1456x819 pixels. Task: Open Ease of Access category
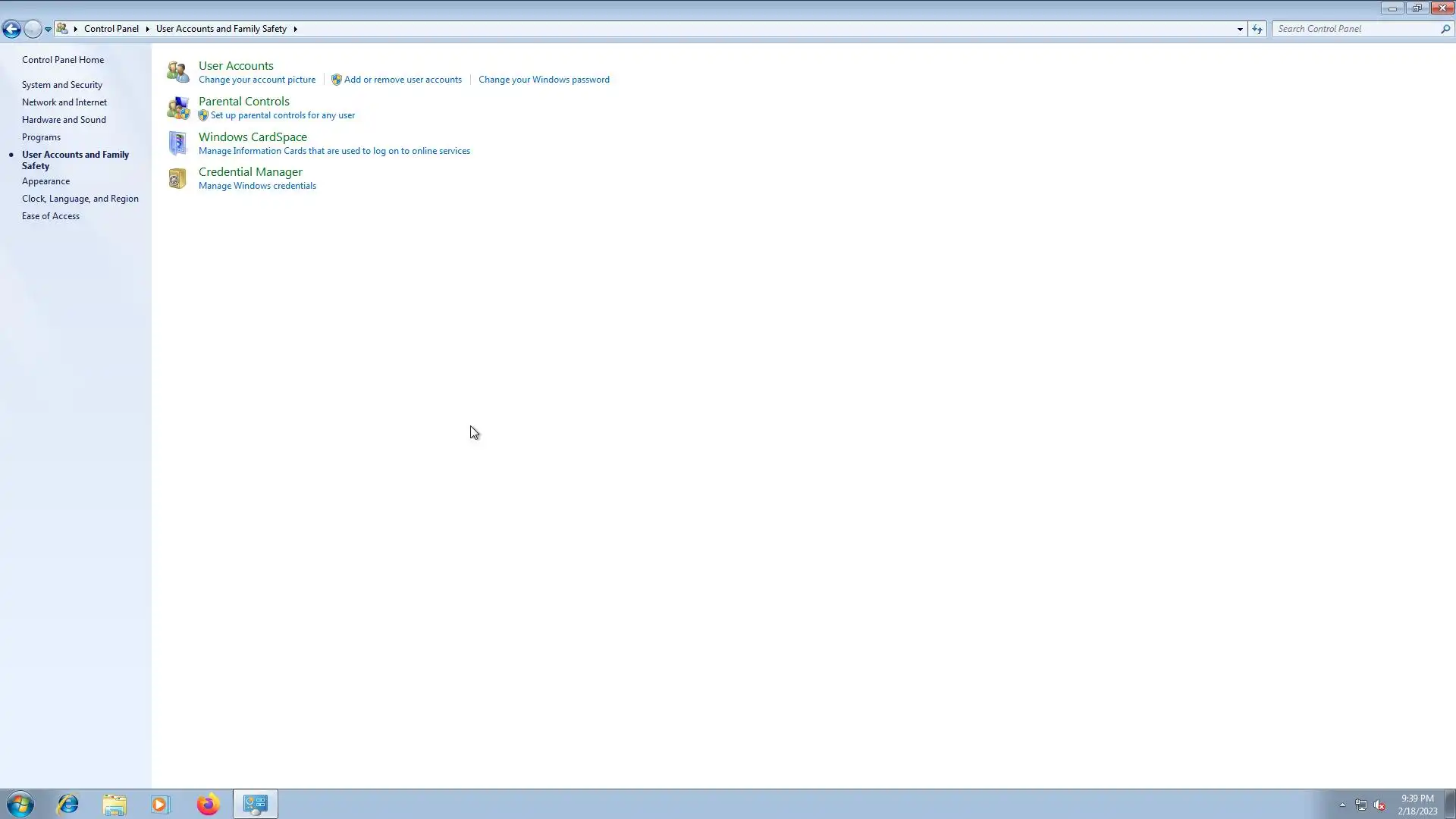51,216
